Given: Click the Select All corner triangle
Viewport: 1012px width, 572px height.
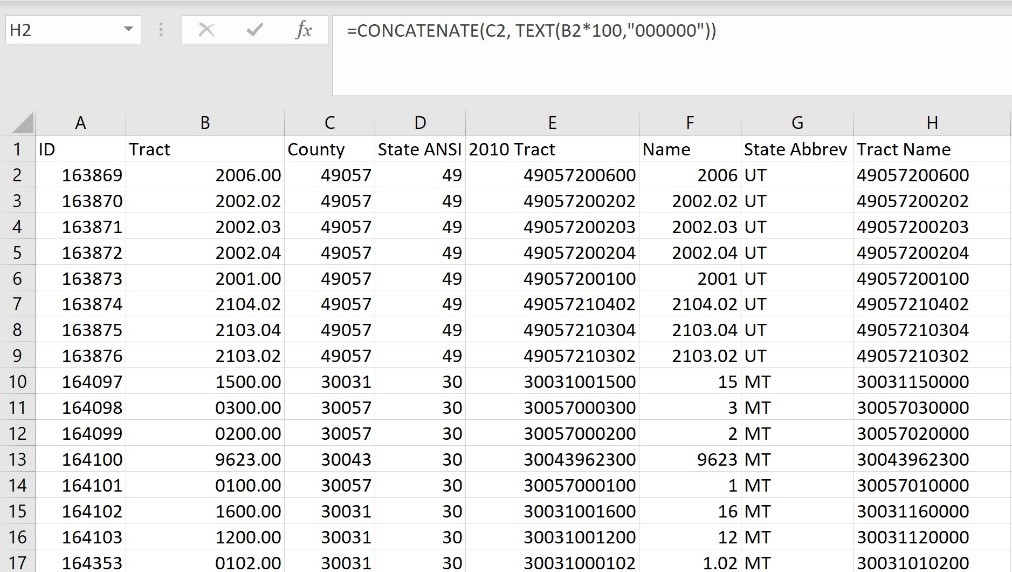Looking at the screenshot, I should 20,123.
